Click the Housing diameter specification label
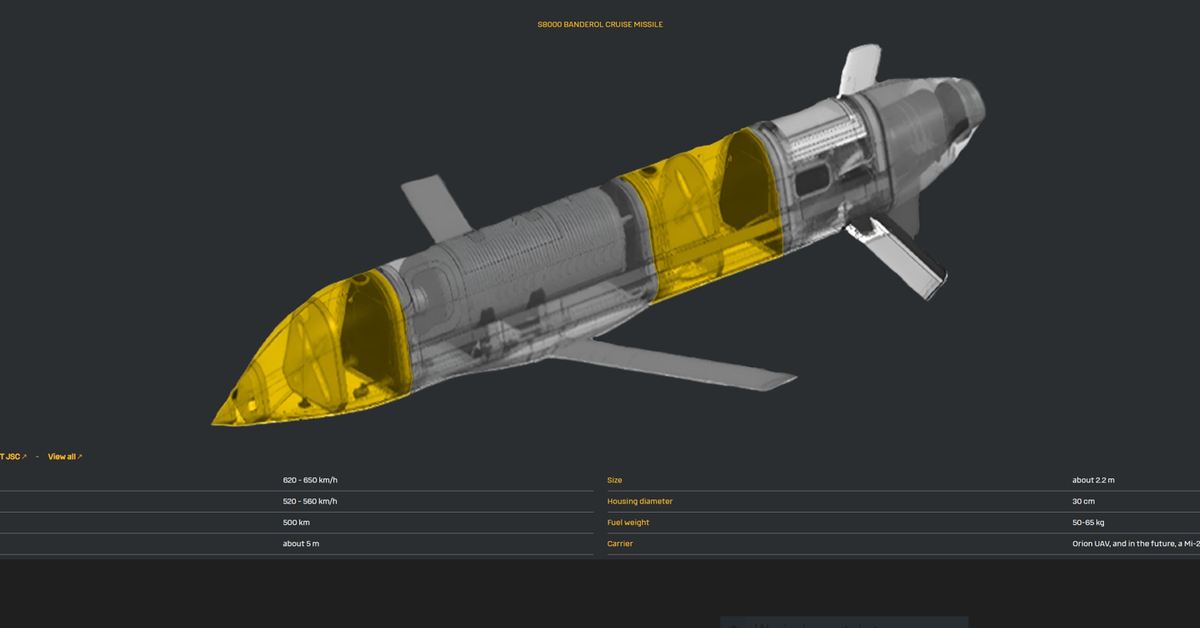The height and width of the screenshot is (628, 1200). coord(640,501)
